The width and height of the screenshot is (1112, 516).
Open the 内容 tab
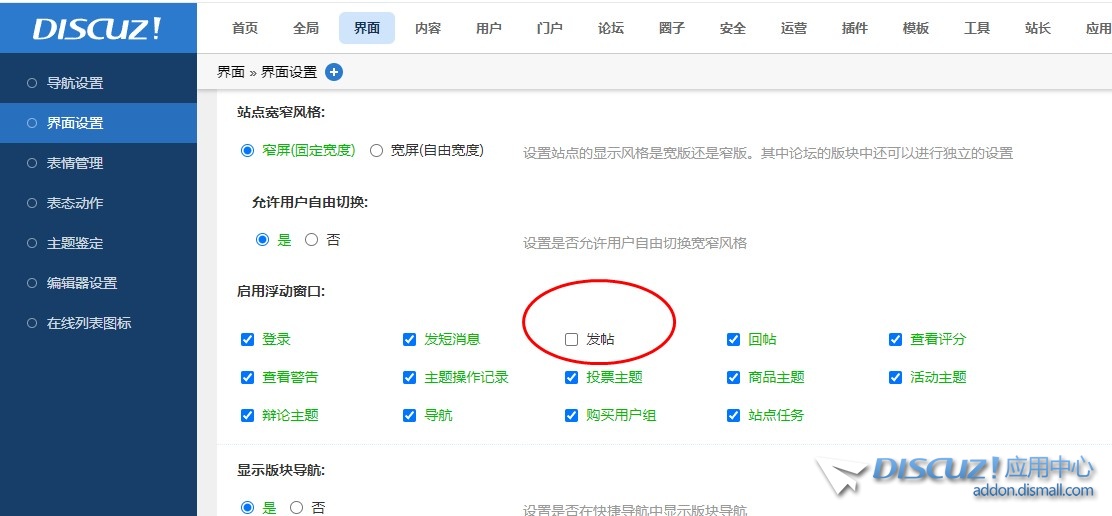pos(428,28)
